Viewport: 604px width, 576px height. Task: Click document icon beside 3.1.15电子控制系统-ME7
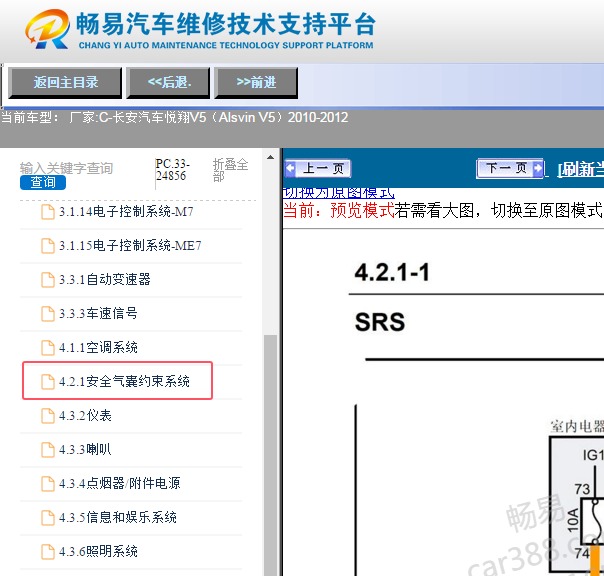coord(48,246)
